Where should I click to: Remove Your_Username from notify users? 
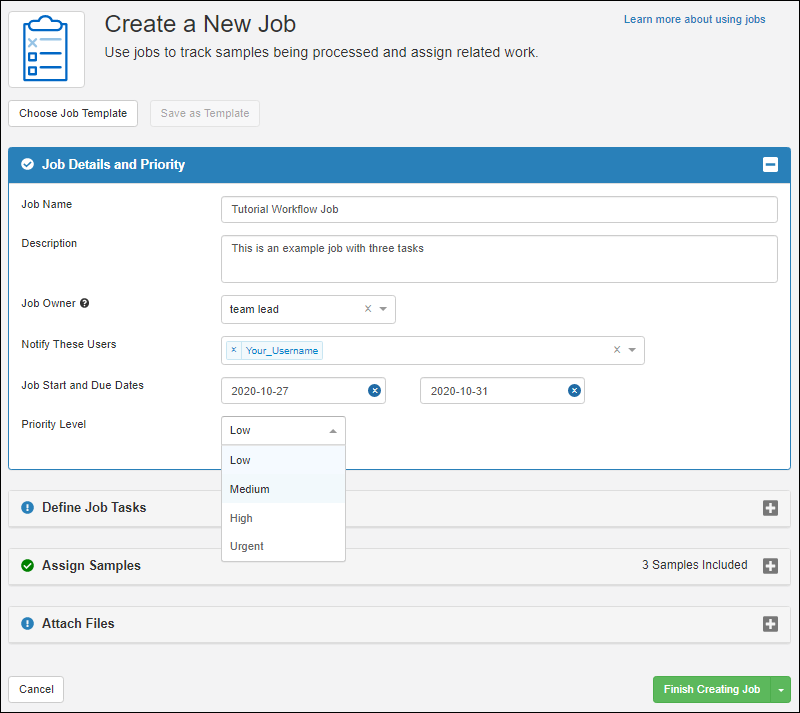point(234,350)
